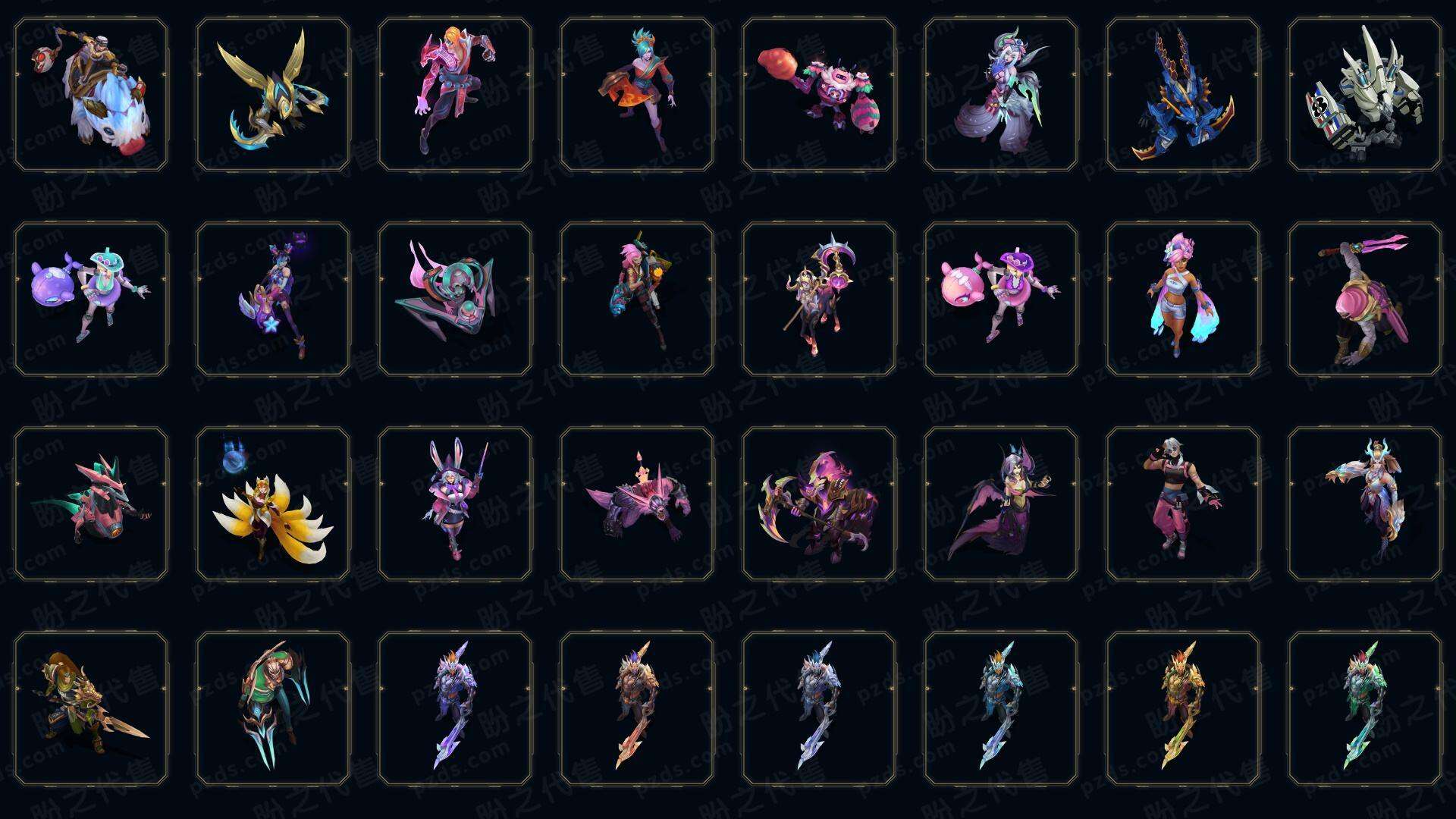The height and width of the screenshot is (819, 1456).
Task: Choose the gold chroma spear knight
Action: (x=1183, y=708)
